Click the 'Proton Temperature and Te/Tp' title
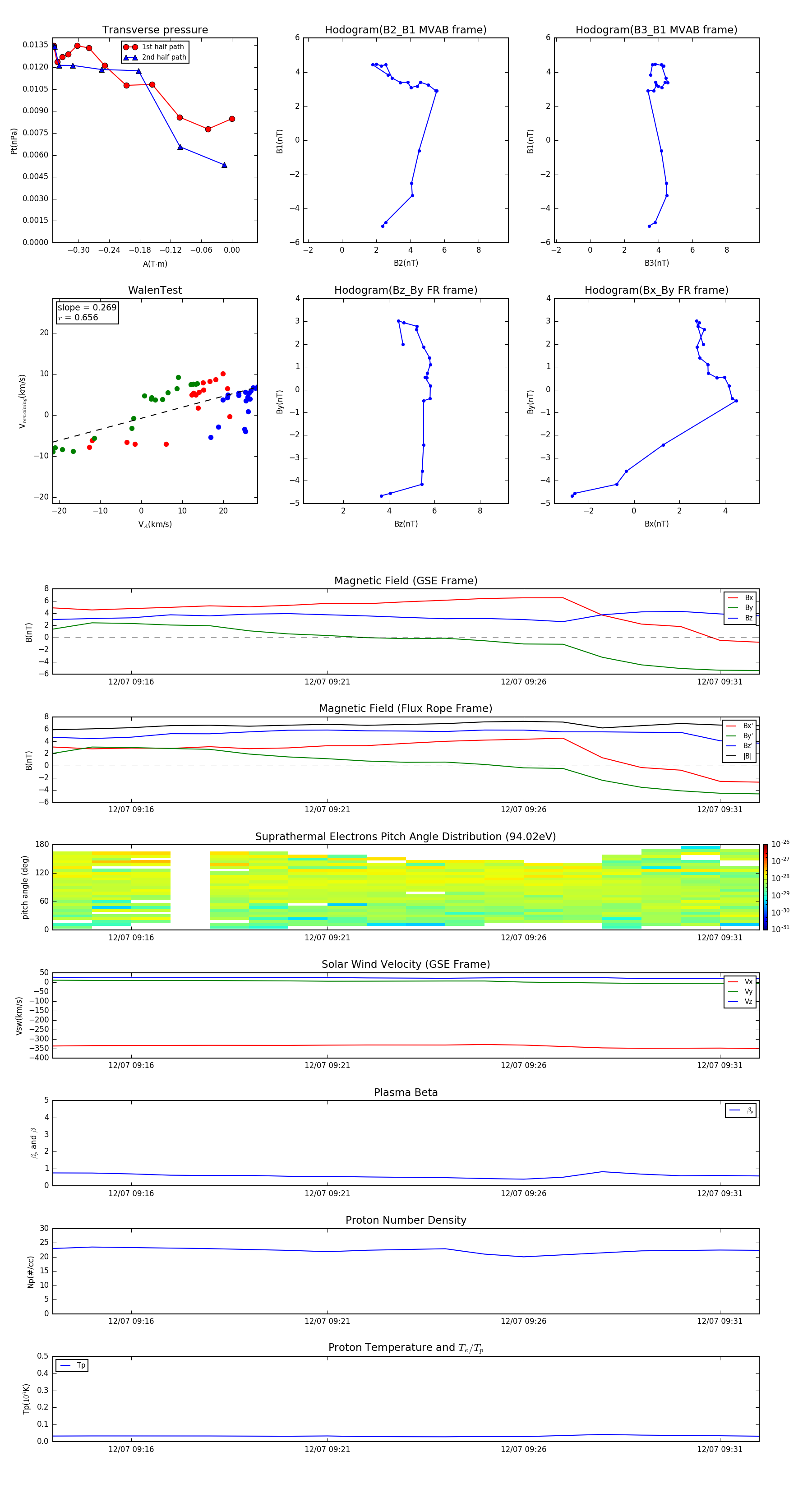Image resolution: width=812 pixels, height=1489 pixels. point(406,1348)
